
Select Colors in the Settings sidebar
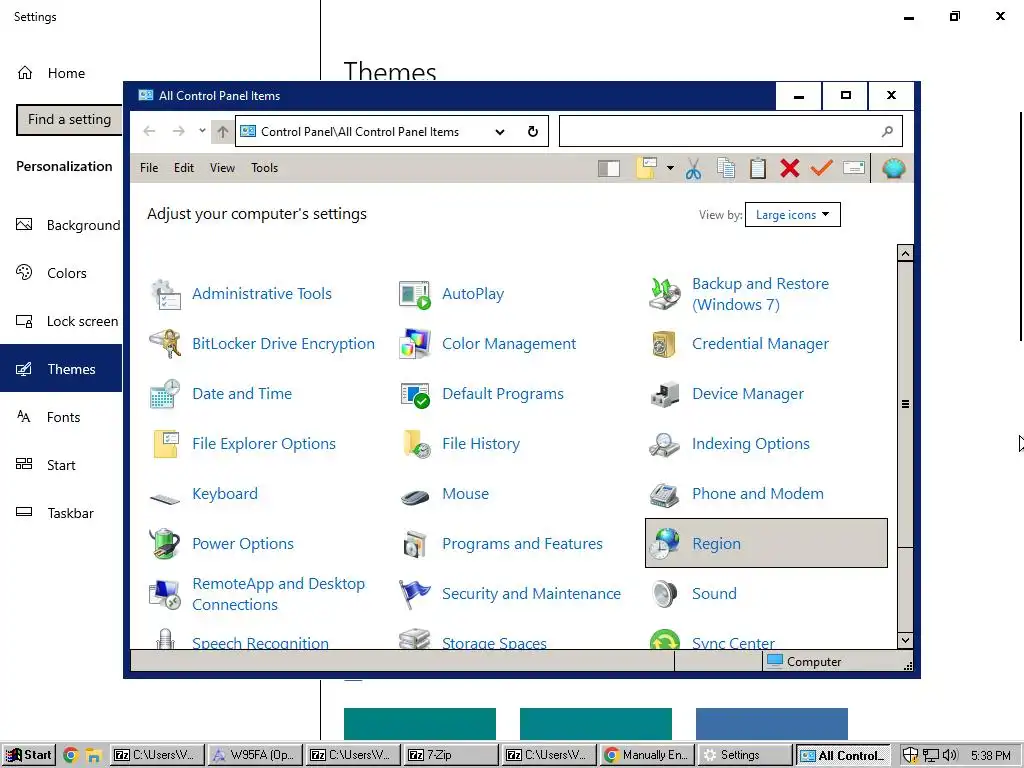(x=61, y=273)
